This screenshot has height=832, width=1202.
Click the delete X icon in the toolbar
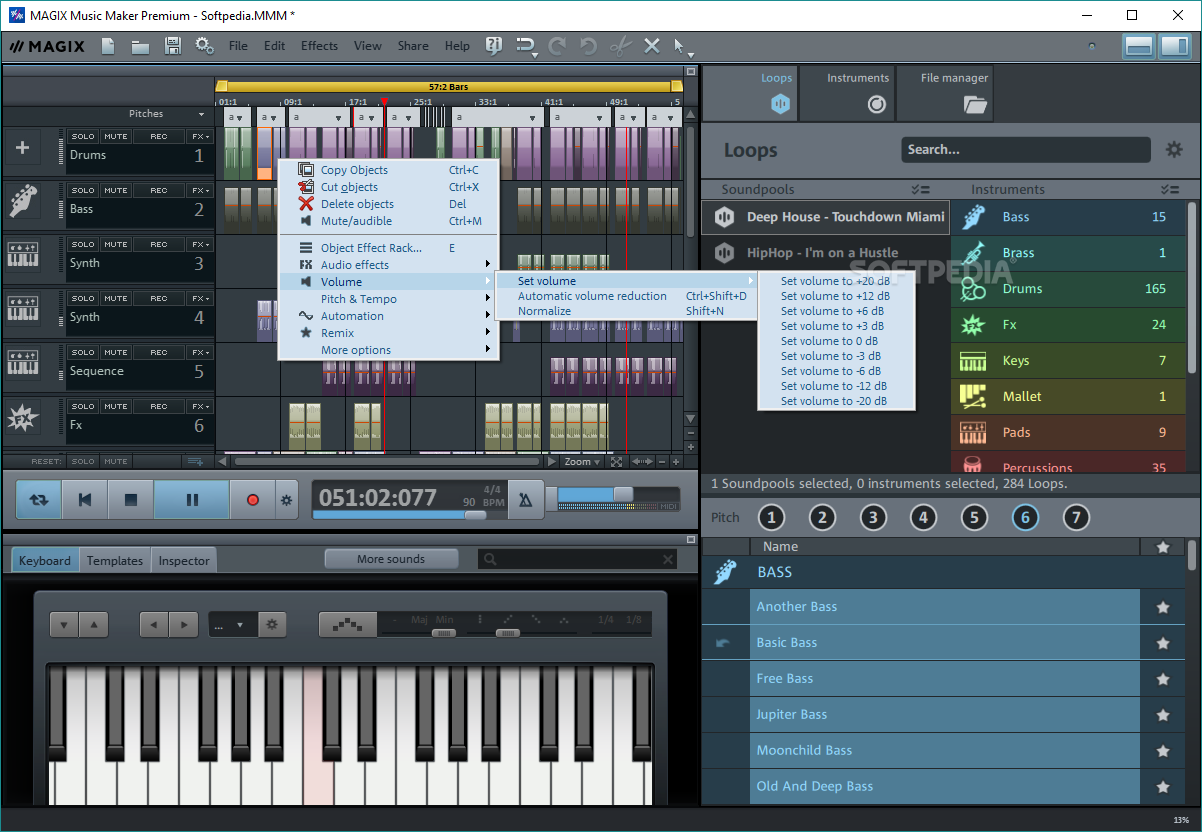point(652,46)
